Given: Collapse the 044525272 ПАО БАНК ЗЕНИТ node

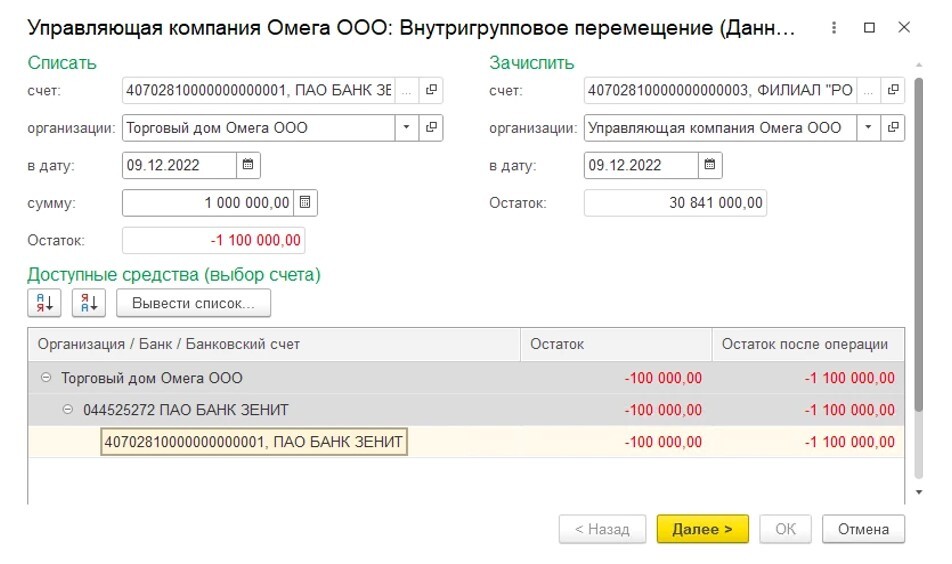Looking at the screenshot, I should tap(67, 410).
